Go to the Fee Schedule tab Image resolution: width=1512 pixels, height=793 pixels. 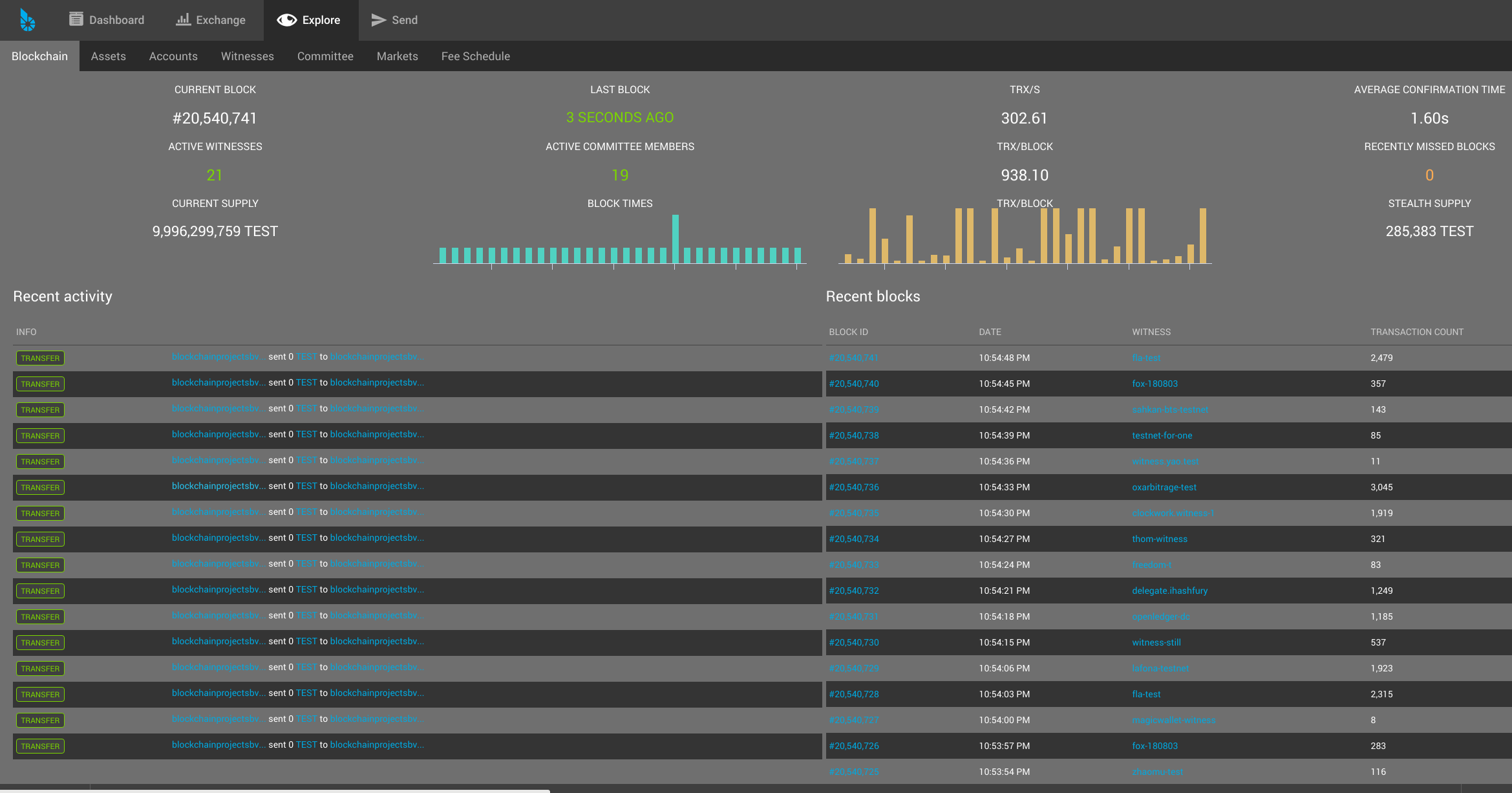475,56
